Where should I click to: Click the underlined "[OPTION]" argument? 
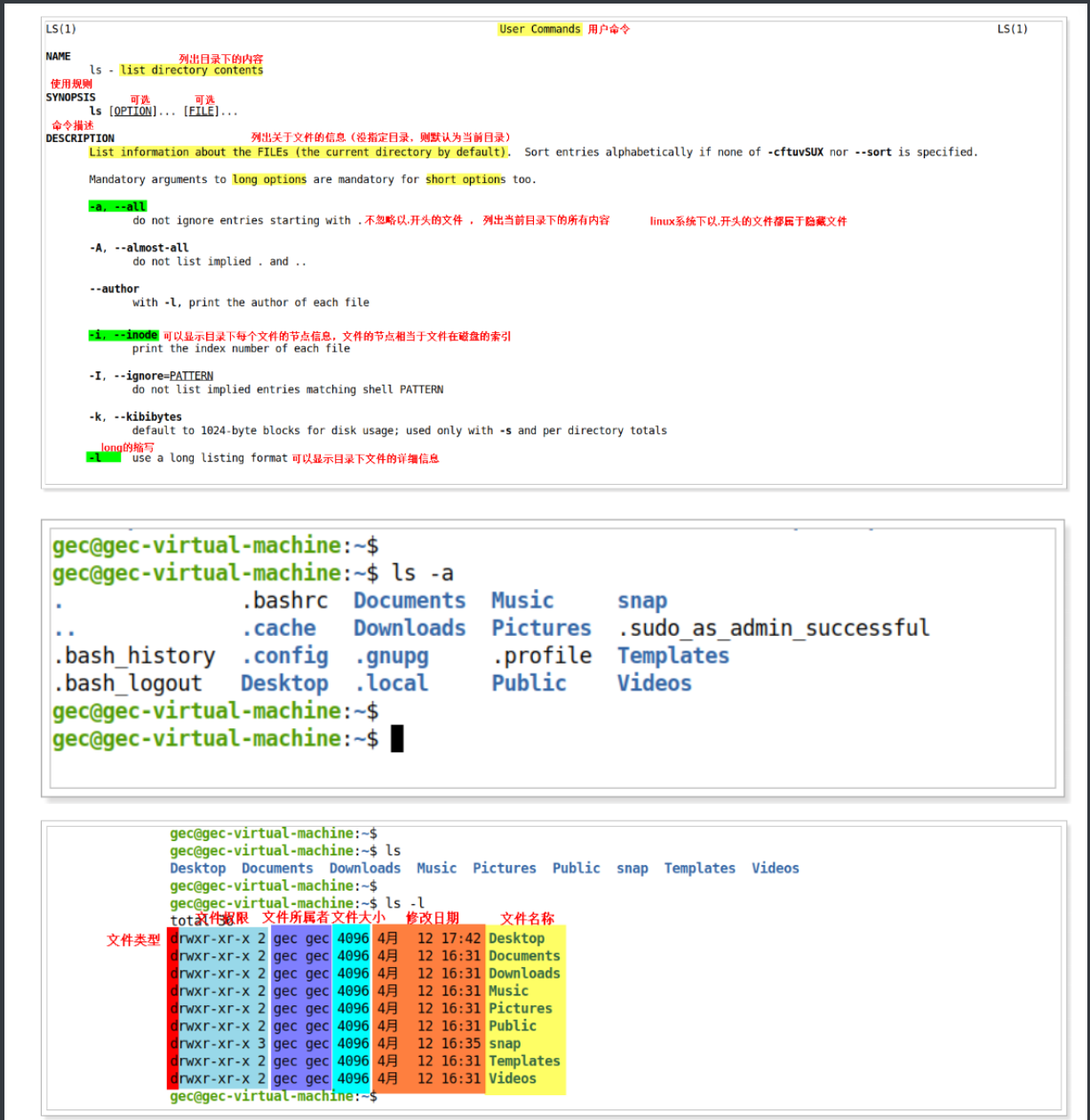pyautogui.click(x=133, y=111)
